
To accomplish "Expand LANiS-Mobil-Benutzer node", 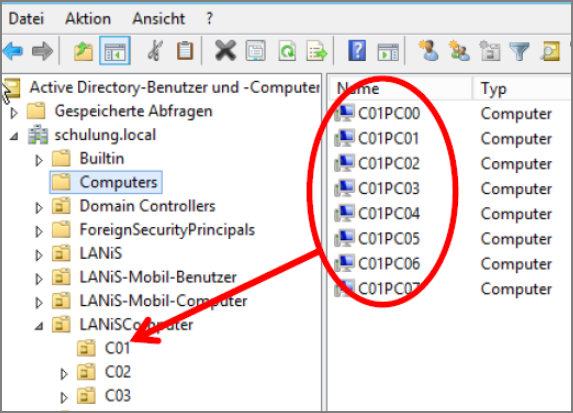I will click(x=39, y=279).
